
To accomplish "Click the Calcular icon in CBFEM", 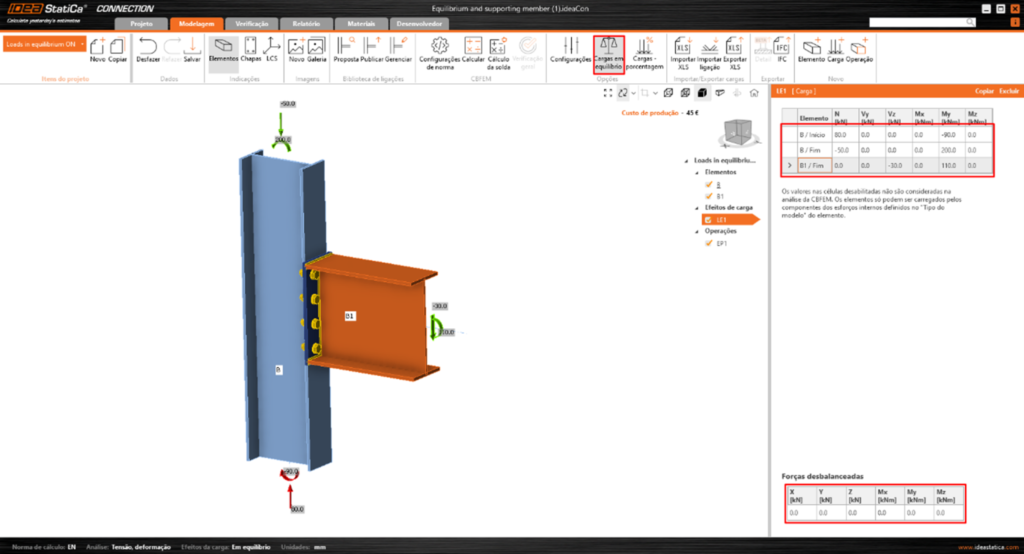I will [x=473, y=48].
